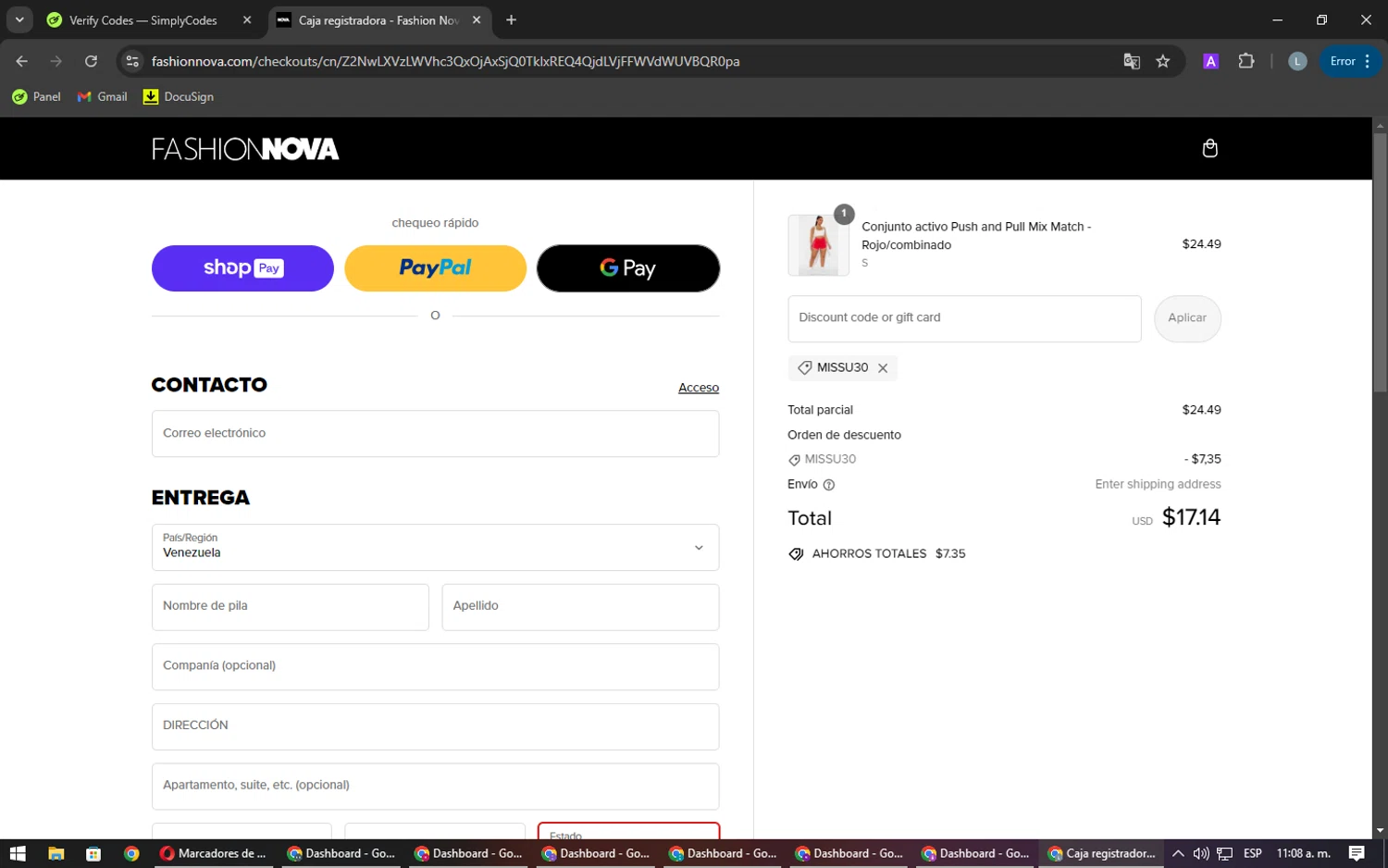View site information icon in address bar

(132, 61)
